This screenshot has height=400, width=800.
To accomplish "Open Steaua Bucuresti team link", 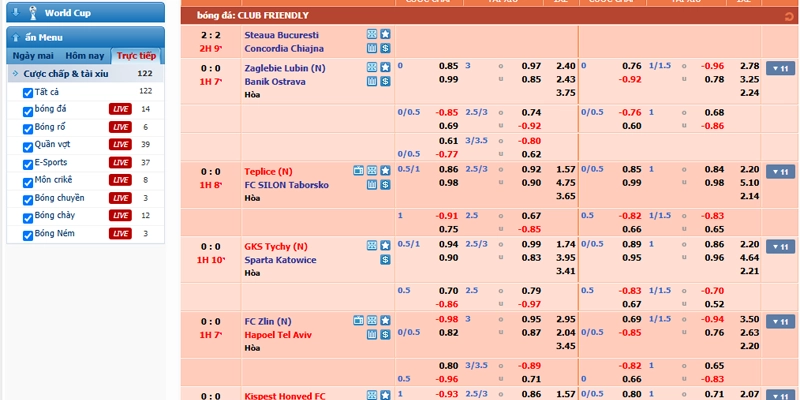I will coord(282,35).
